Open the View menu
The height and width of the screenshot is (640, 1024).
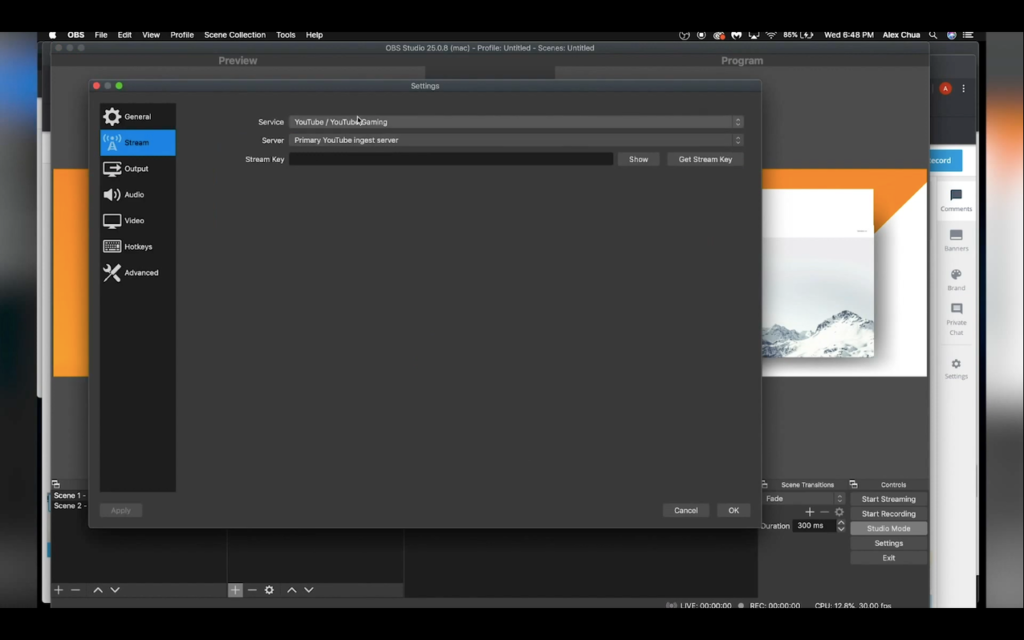pos(151,35)
